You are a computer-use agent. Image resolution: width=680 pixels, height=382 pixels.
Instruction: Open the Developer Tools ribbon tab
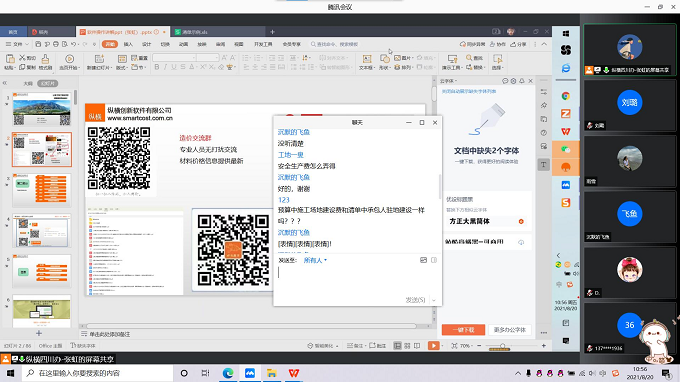coord(263,44)
